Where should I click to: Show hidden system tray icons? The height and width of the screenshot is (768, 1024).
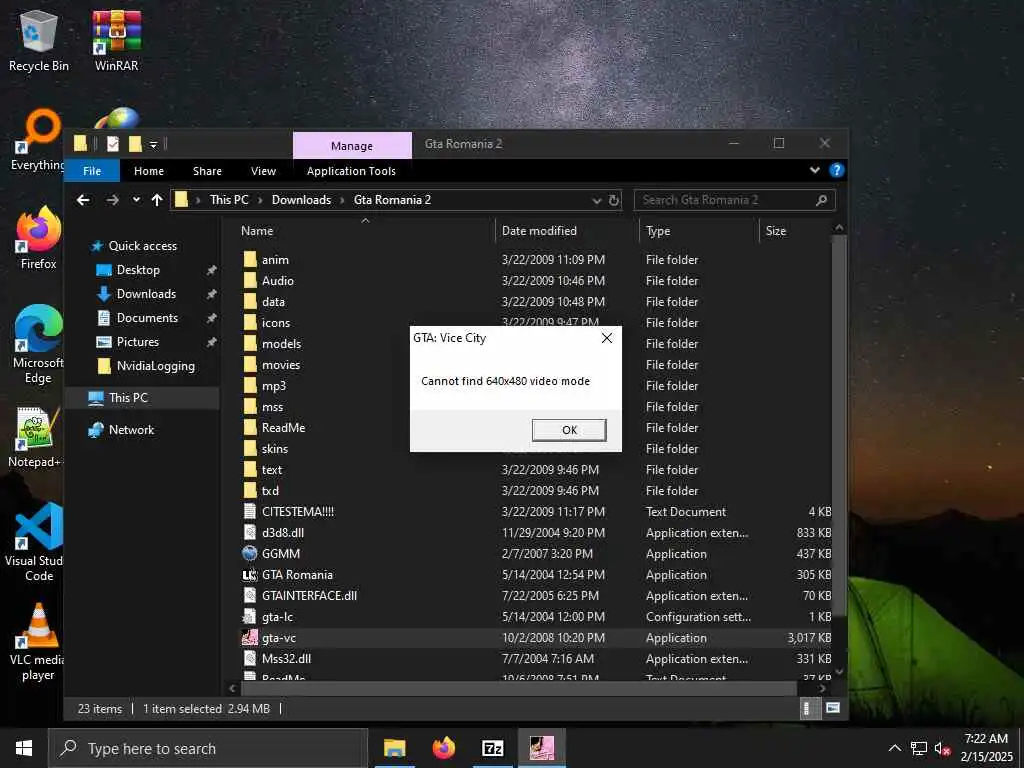coord(895,748)
